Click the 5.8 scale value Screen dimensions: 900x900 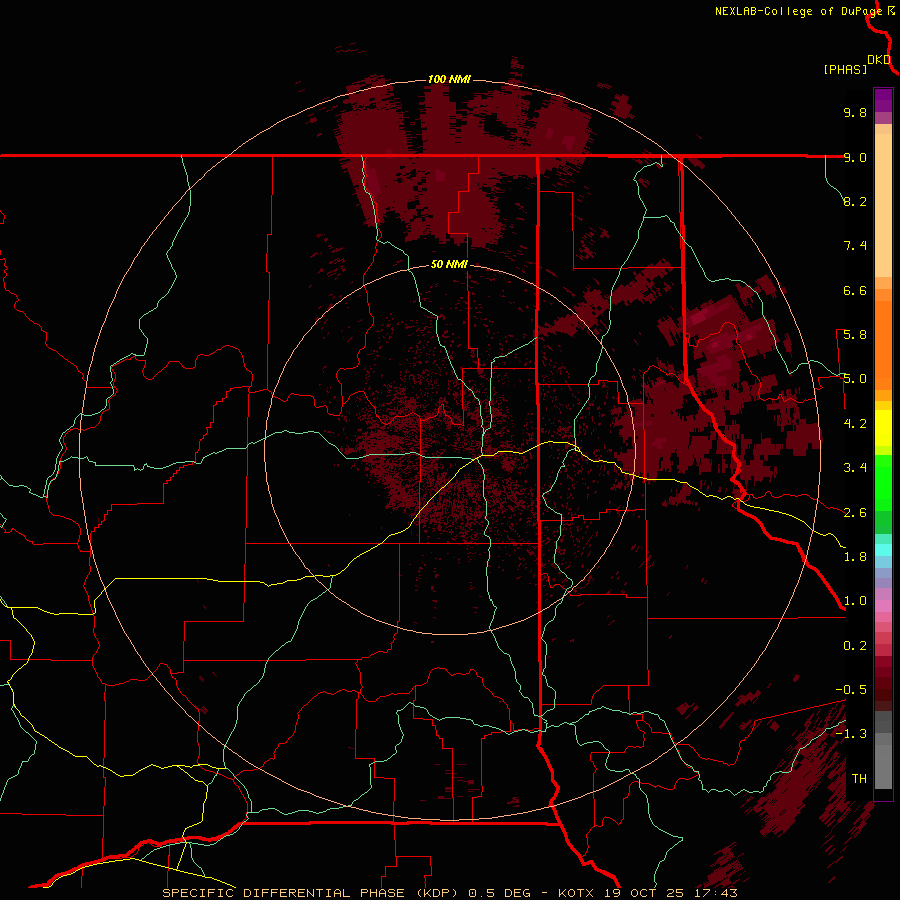(x=855, y=335)
